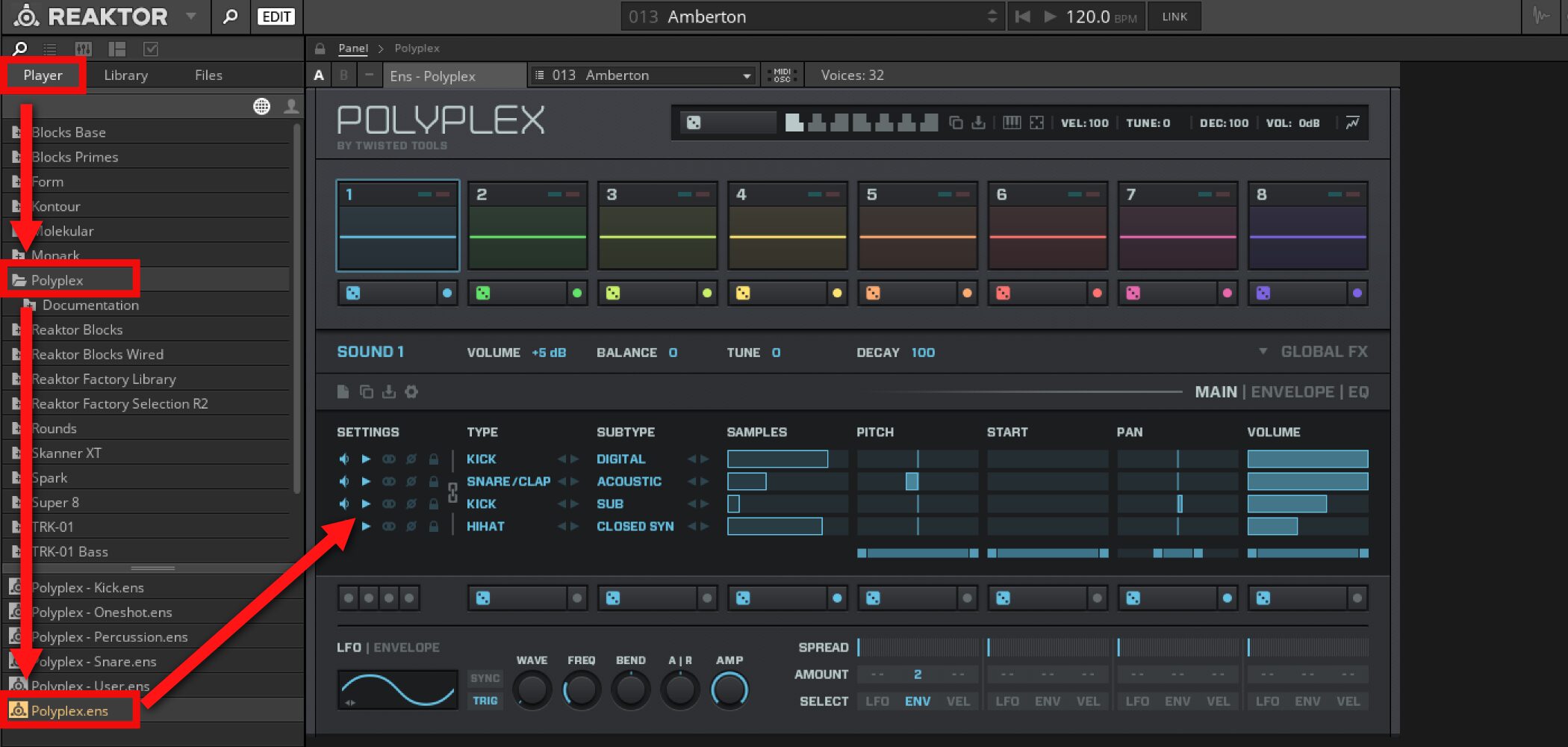Click the browser search magnifier icon
The width and height of the screenshot is (1568, 747).
tap(19, 49)
